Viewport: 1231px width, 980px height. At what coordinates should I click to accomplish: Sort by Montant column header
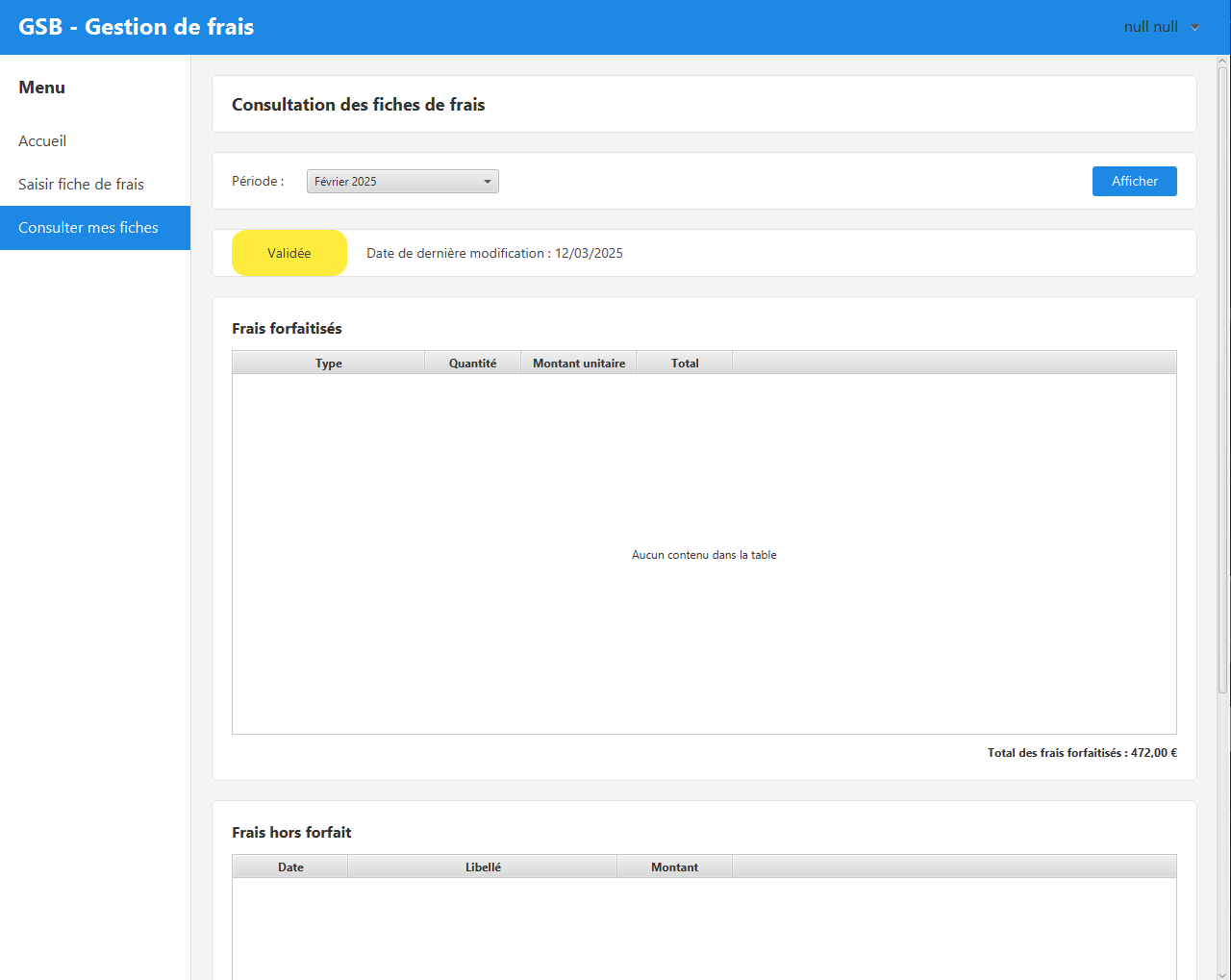[x=674, y=867]
